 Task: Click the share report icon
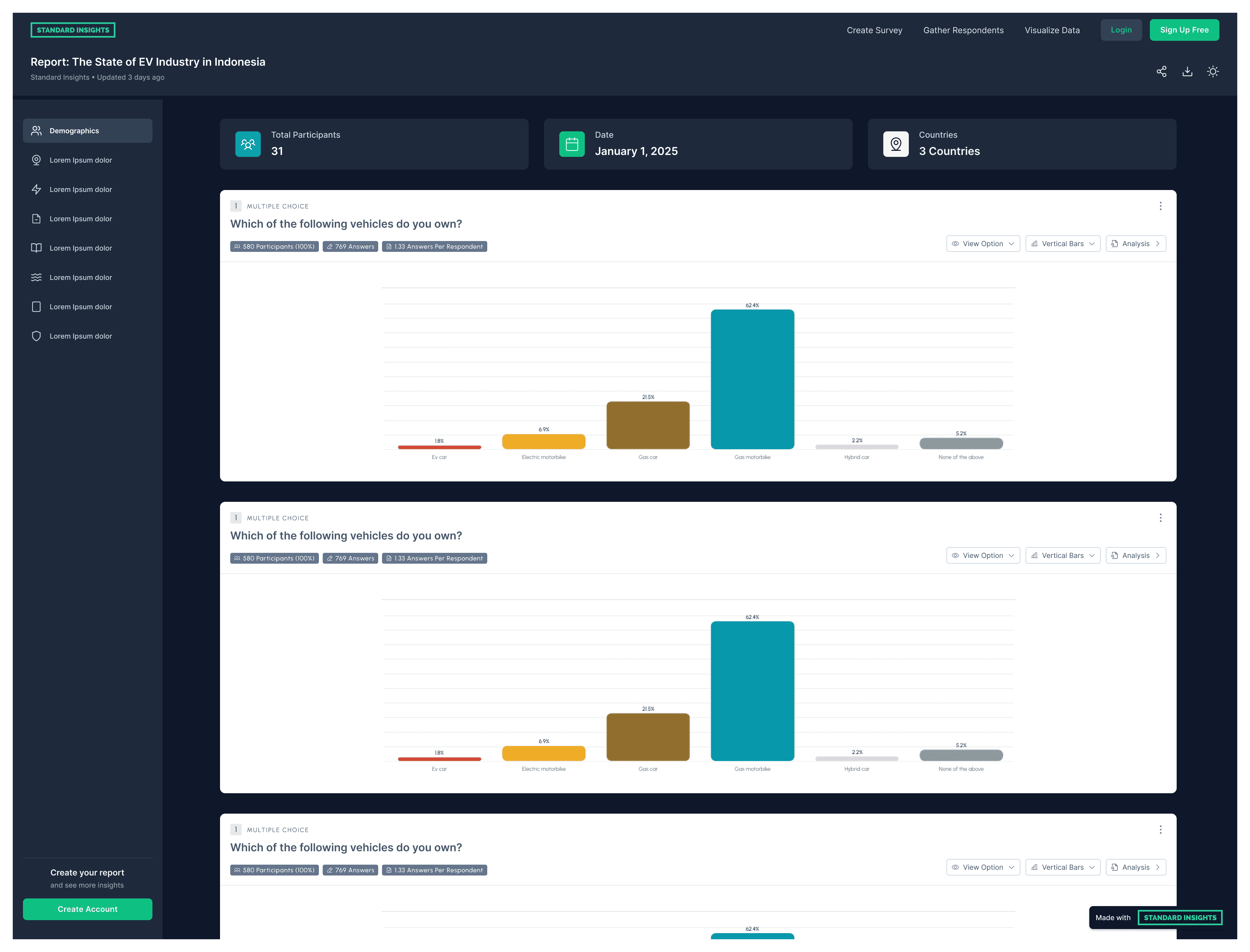pyautogui.click(x=1161, y=71)
